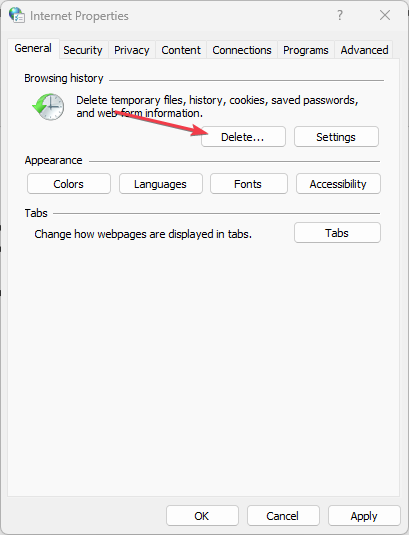Open the Content tab
The width and height of the screenshot is (409, 535).
181,50
